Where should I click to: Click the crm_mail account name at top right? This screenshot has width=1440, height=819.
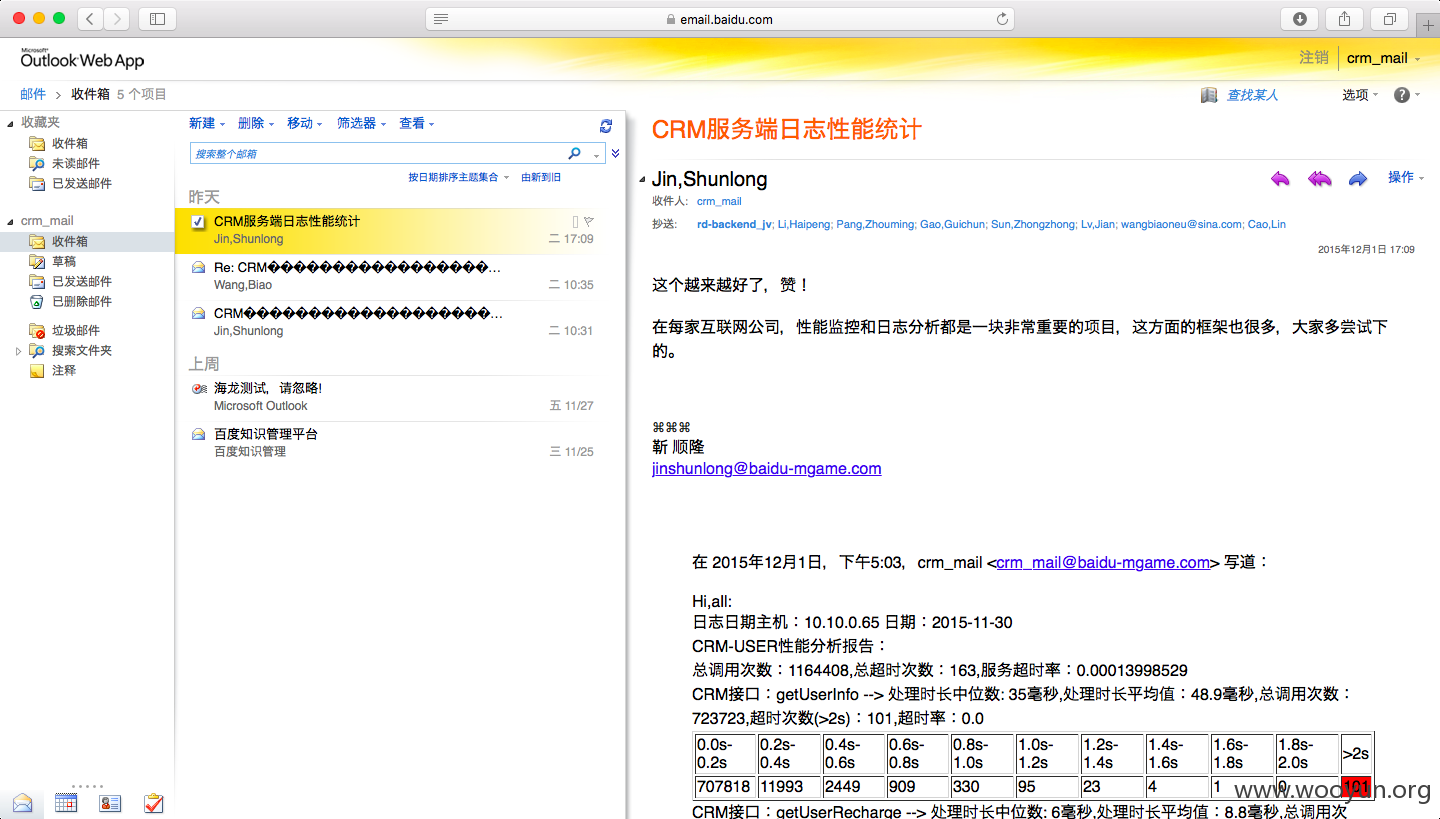1377,58
